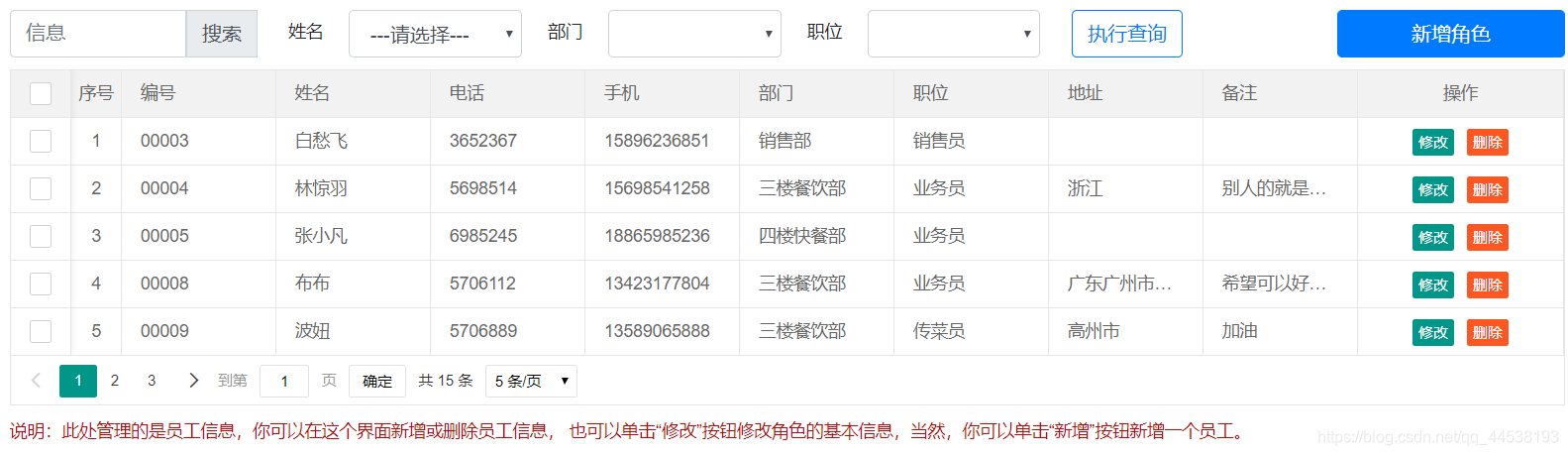The height and width of the screenshot is (455, 1568).
Task: Click the total count text 共 15 条
Action: click(446, 381)
